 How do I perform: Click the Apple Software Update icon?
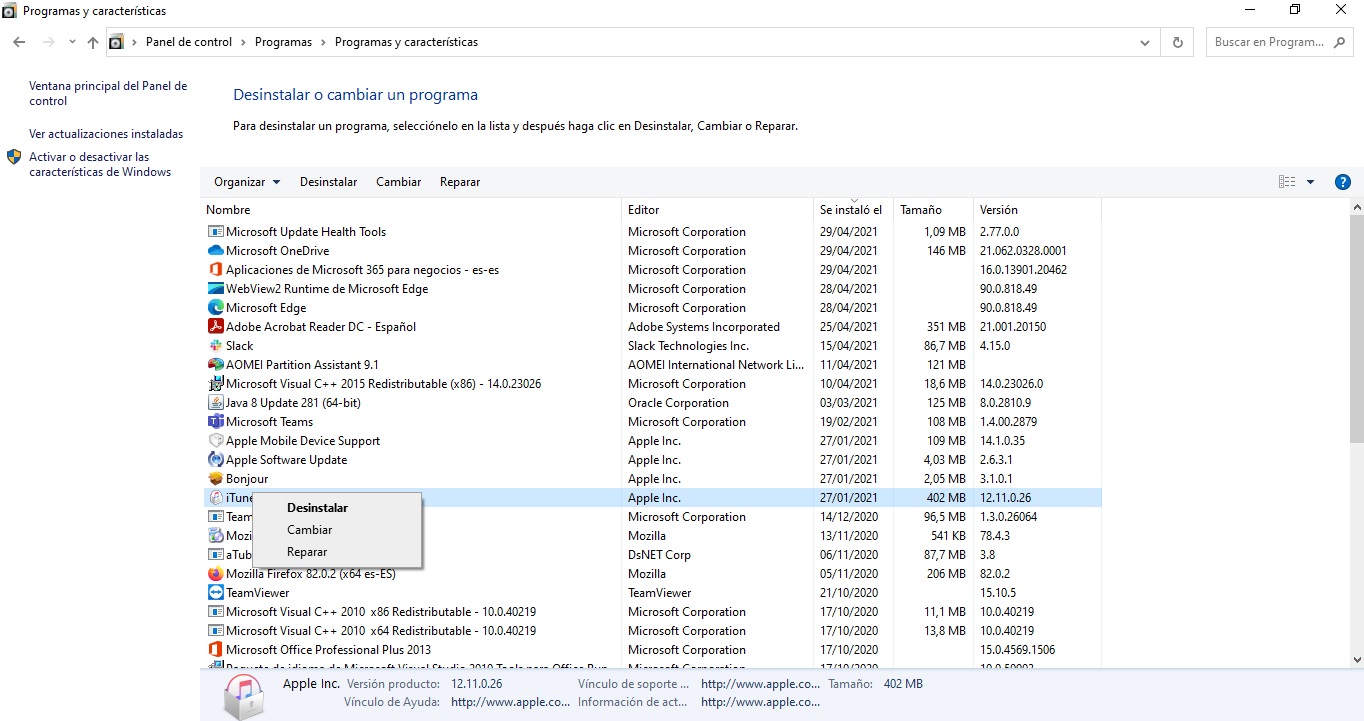click(x=215, y=460)
